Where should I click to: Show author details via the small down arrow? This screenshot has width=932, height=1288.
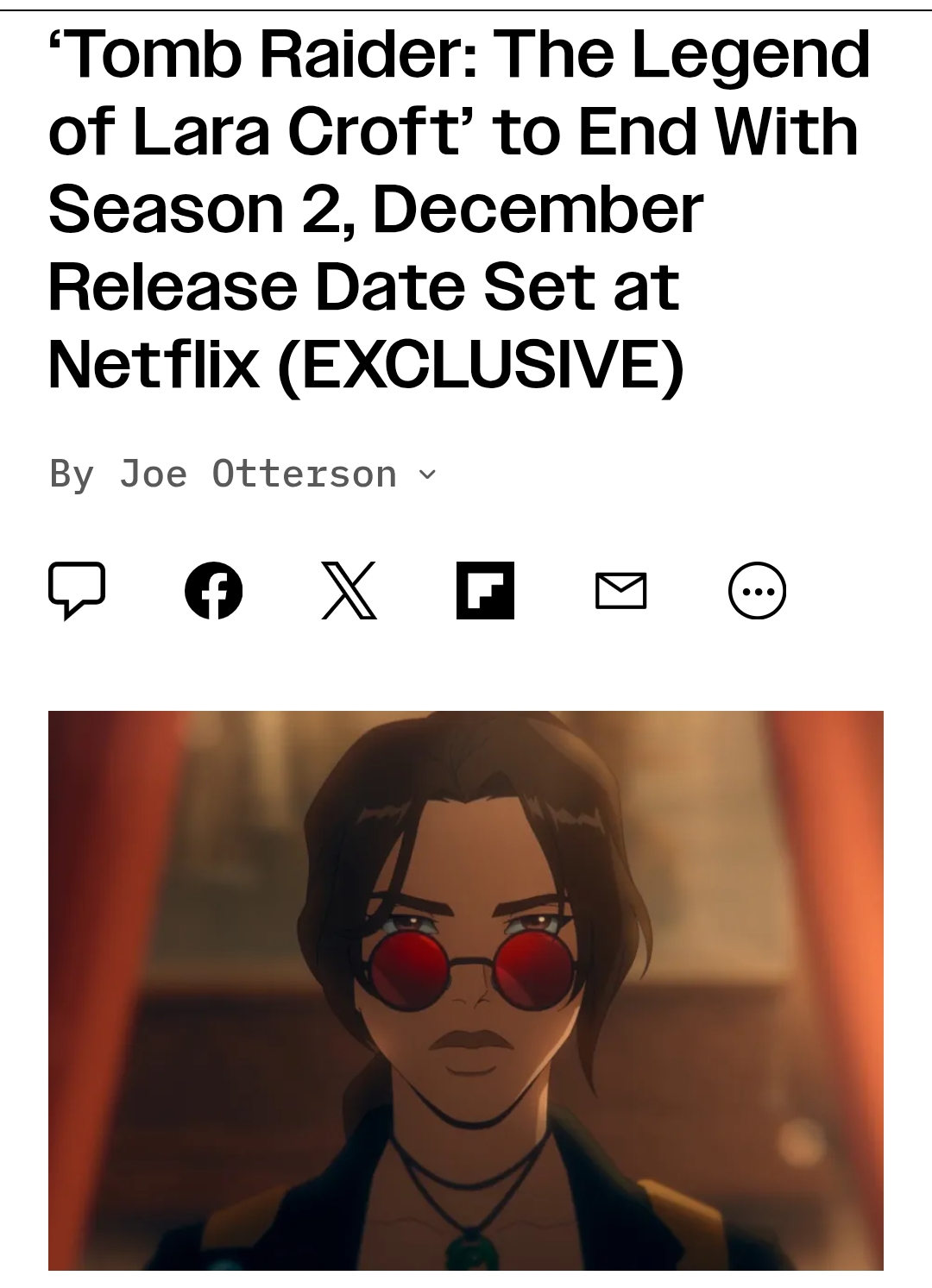coord(427,474)
